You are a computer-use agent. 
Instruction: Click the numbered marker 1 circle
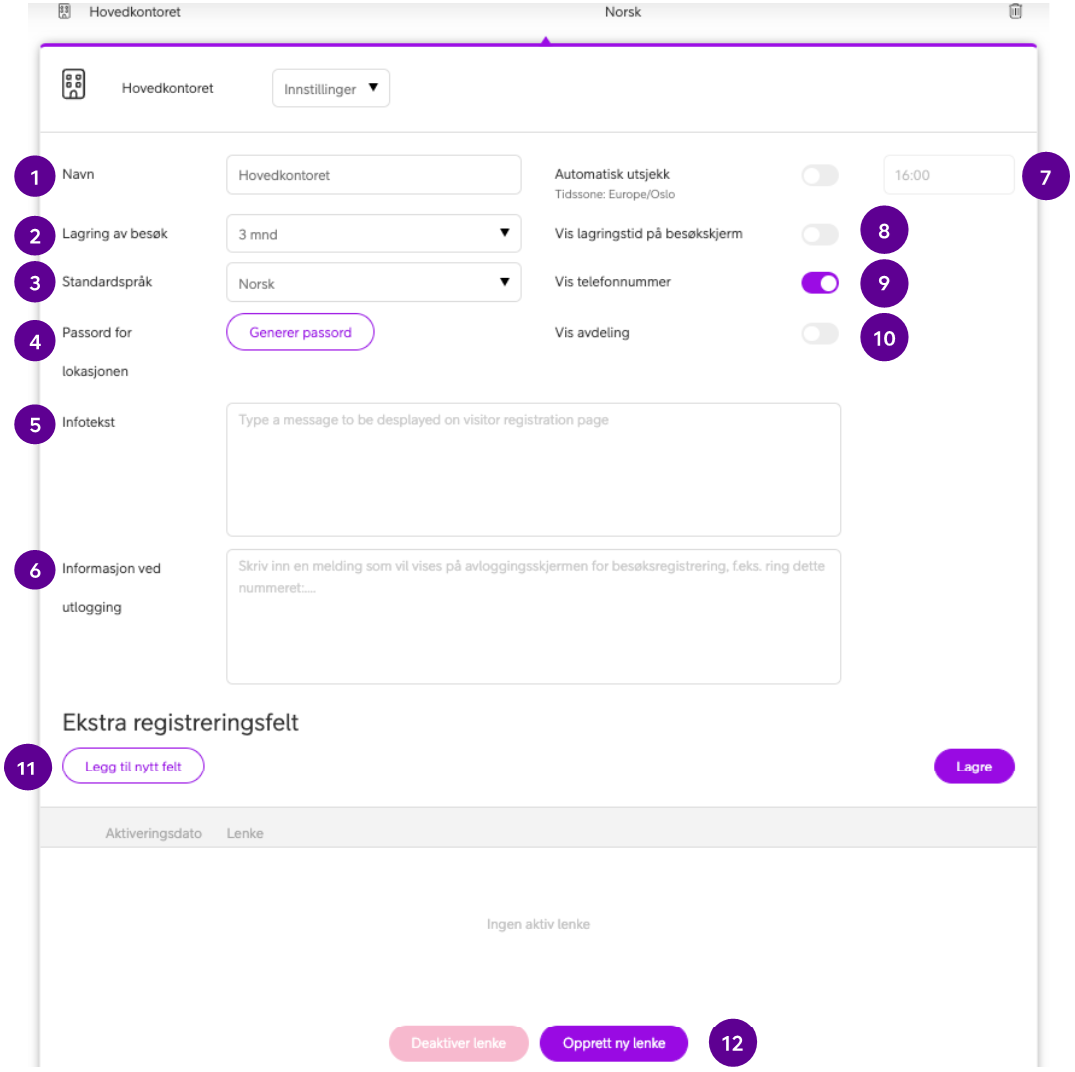click(34, 177)
